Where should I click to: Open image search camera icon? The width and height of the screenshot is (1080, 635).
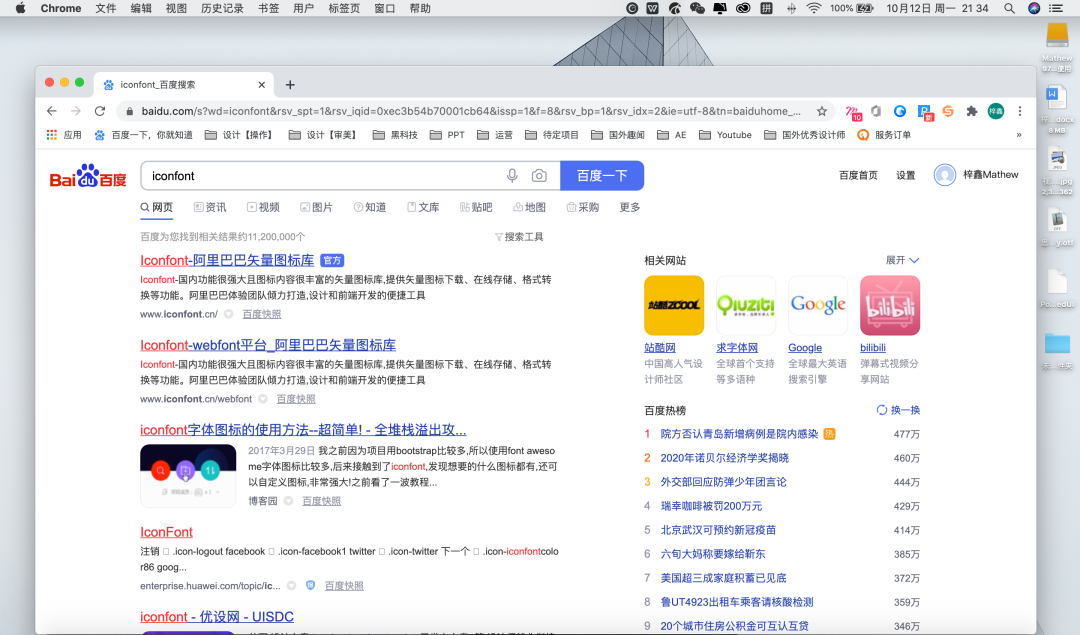[x=539, y=176]
